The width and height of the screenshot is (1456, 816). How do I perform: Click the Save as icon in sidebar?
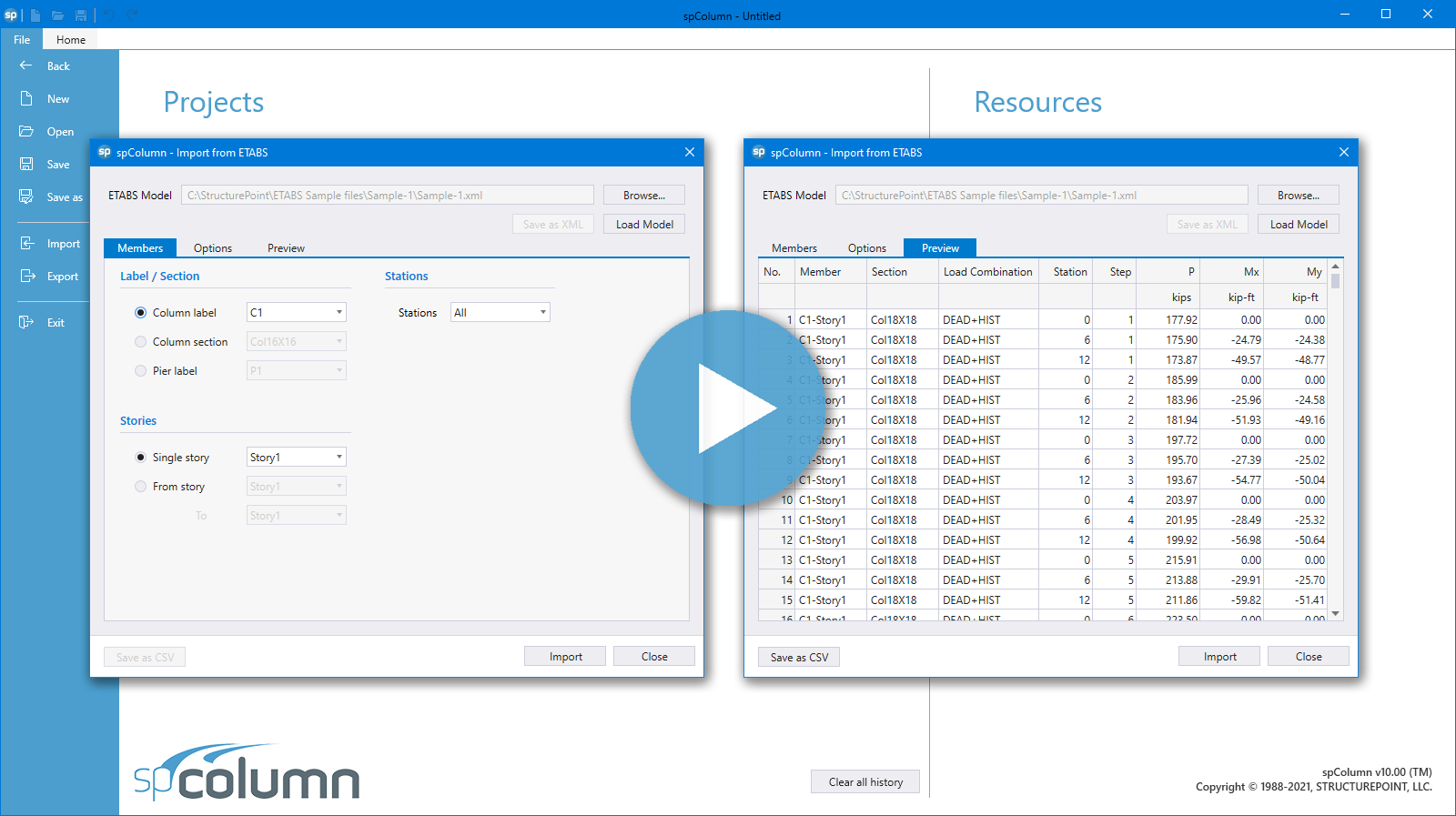point(26,196)
